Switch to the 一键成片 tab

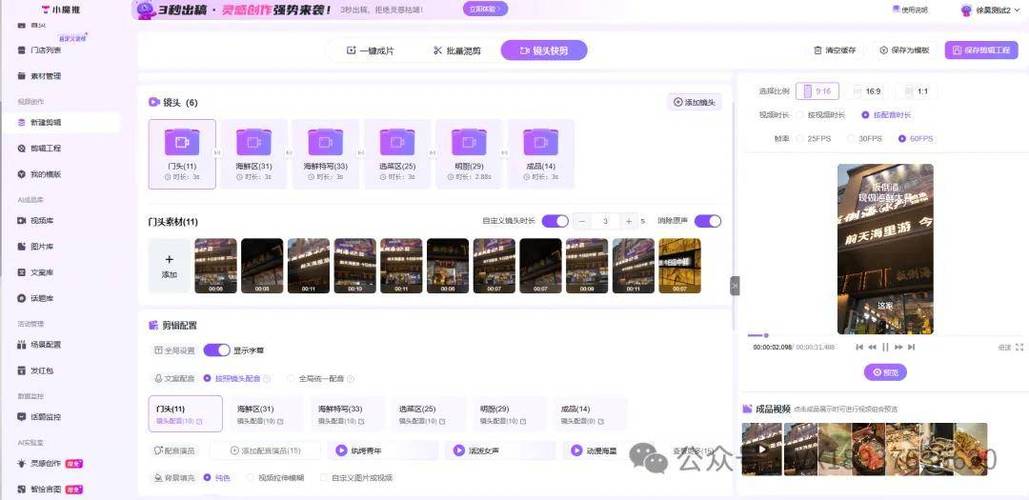pos(370,51)
